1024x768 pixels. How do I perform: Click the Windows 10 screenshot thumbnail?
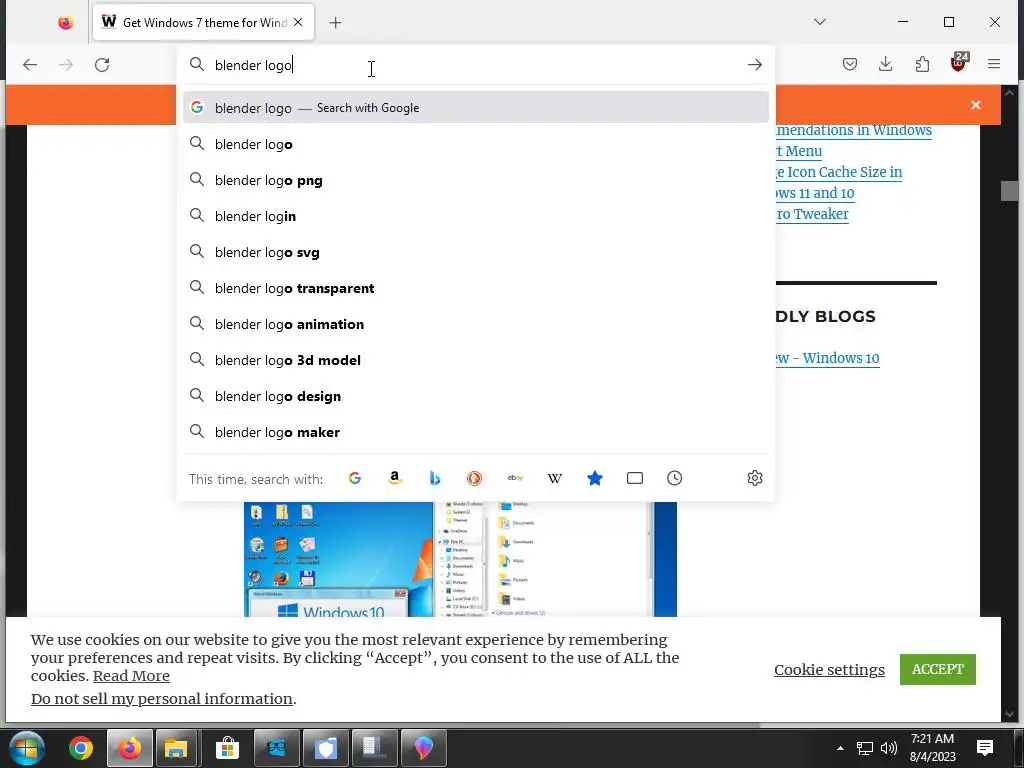(460, 559)
